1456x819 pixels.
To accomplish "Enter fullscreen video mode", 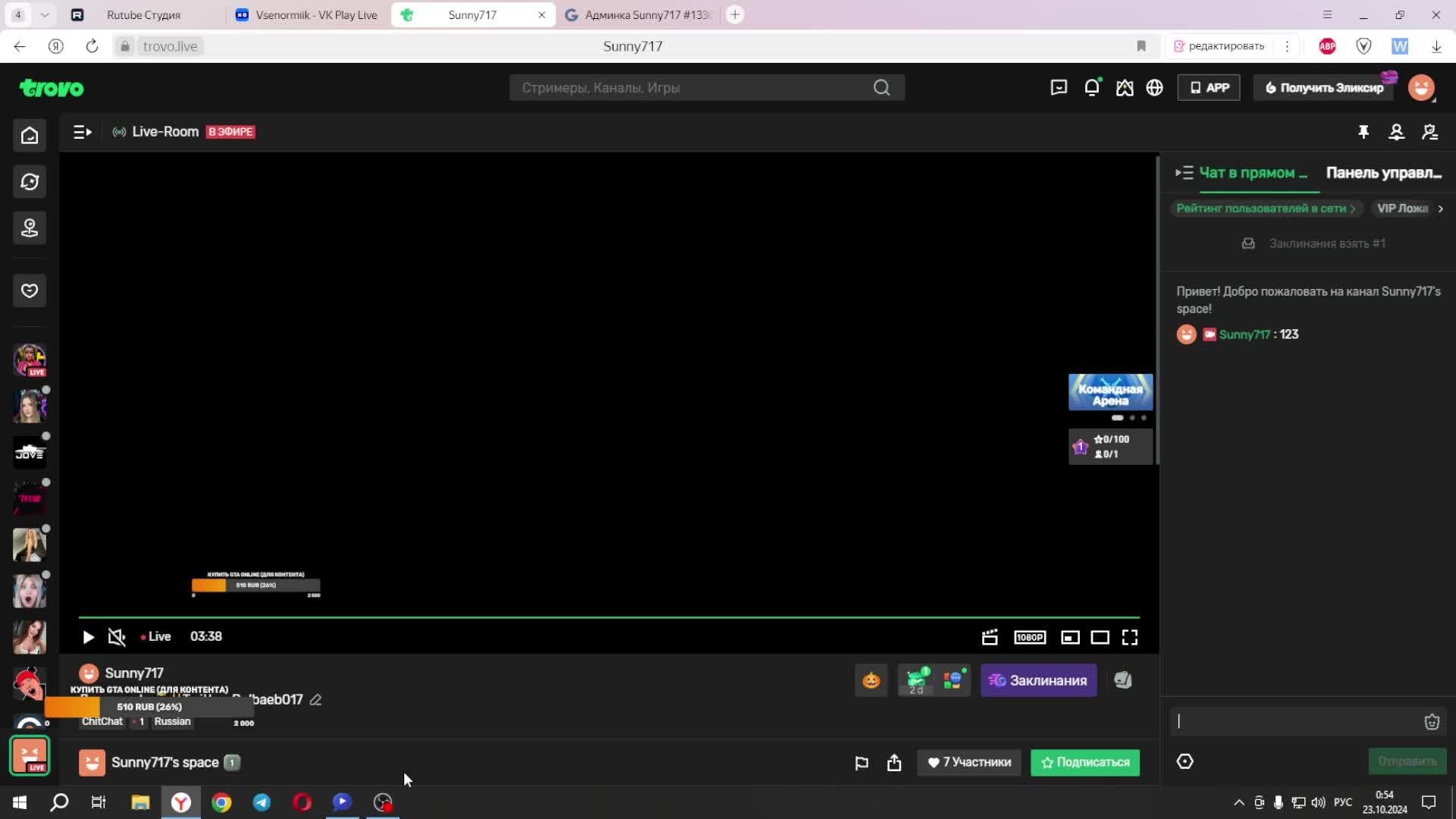I will (x=1129, y=637).
